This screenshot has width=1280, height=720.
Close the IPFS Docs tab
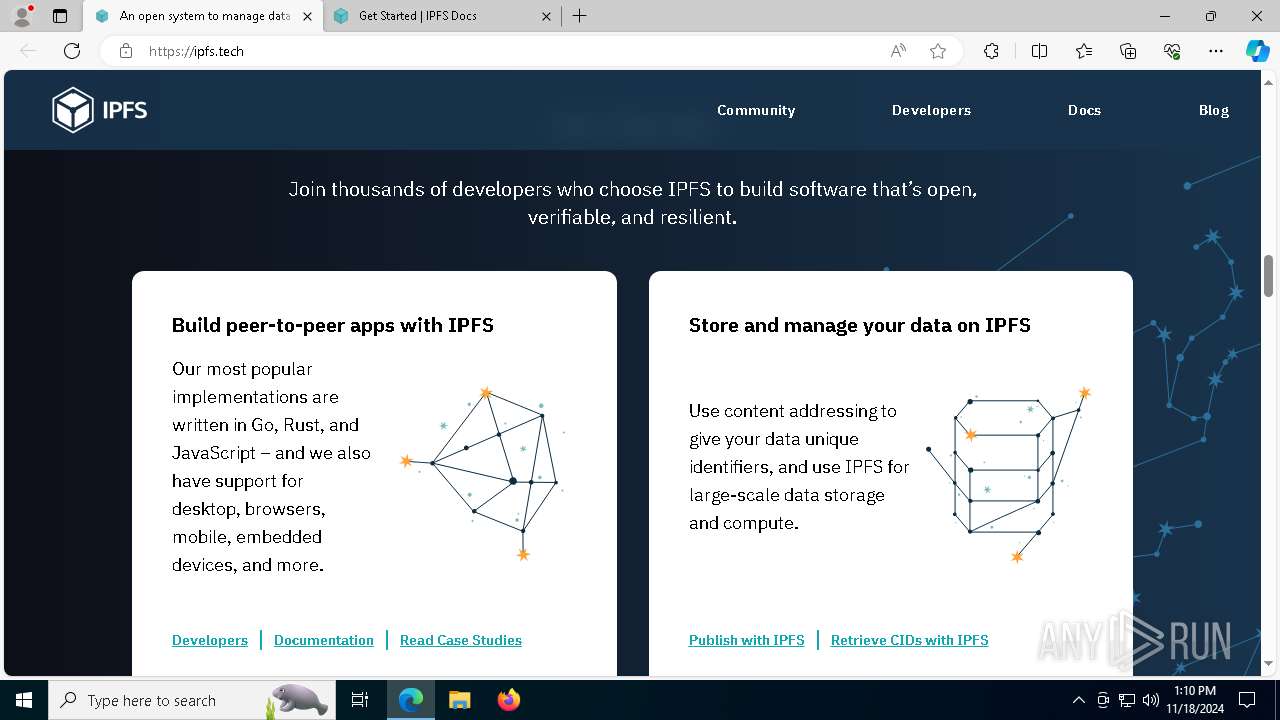coord(546,16)
